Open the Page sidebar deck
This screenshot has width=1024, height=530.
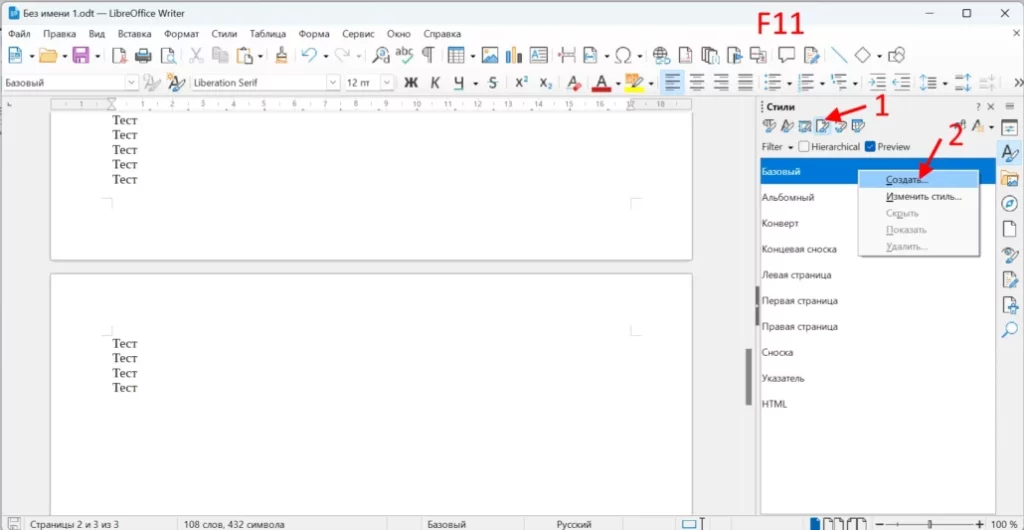[x=1010, y=229]
